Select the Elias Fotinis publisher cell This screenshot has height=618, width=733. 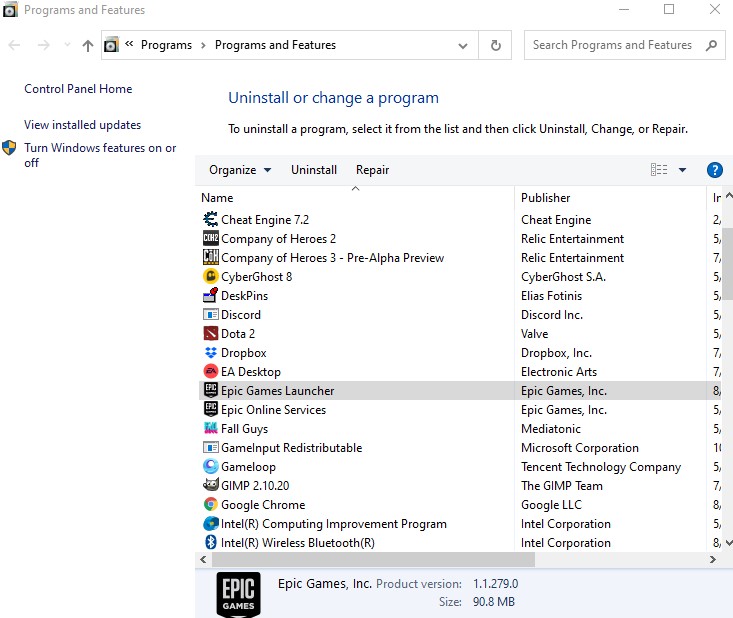[x=551, y=295]
